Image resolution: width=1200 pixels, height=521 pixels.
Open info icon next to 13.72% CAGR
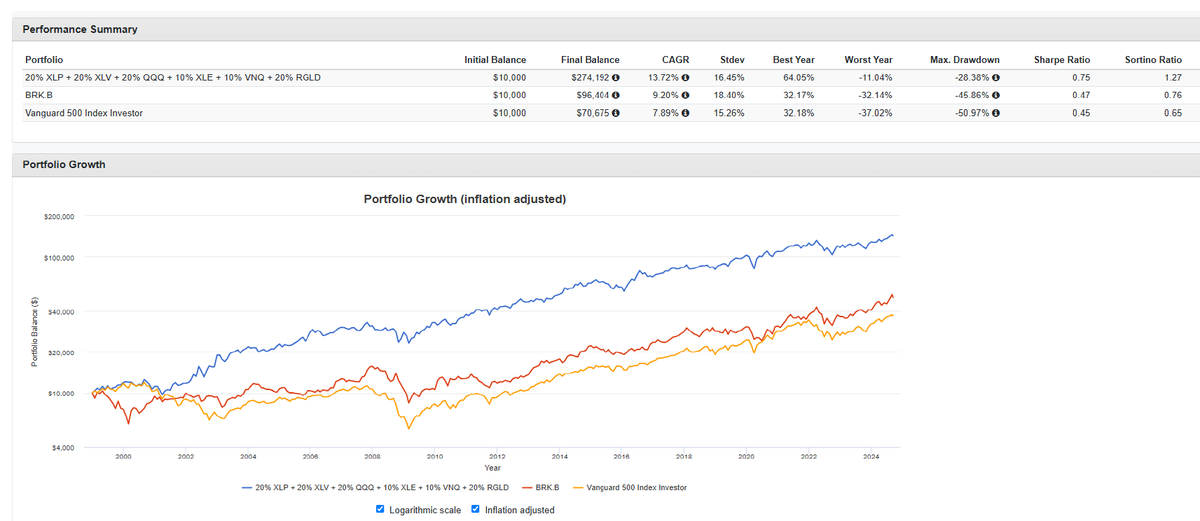685,78
